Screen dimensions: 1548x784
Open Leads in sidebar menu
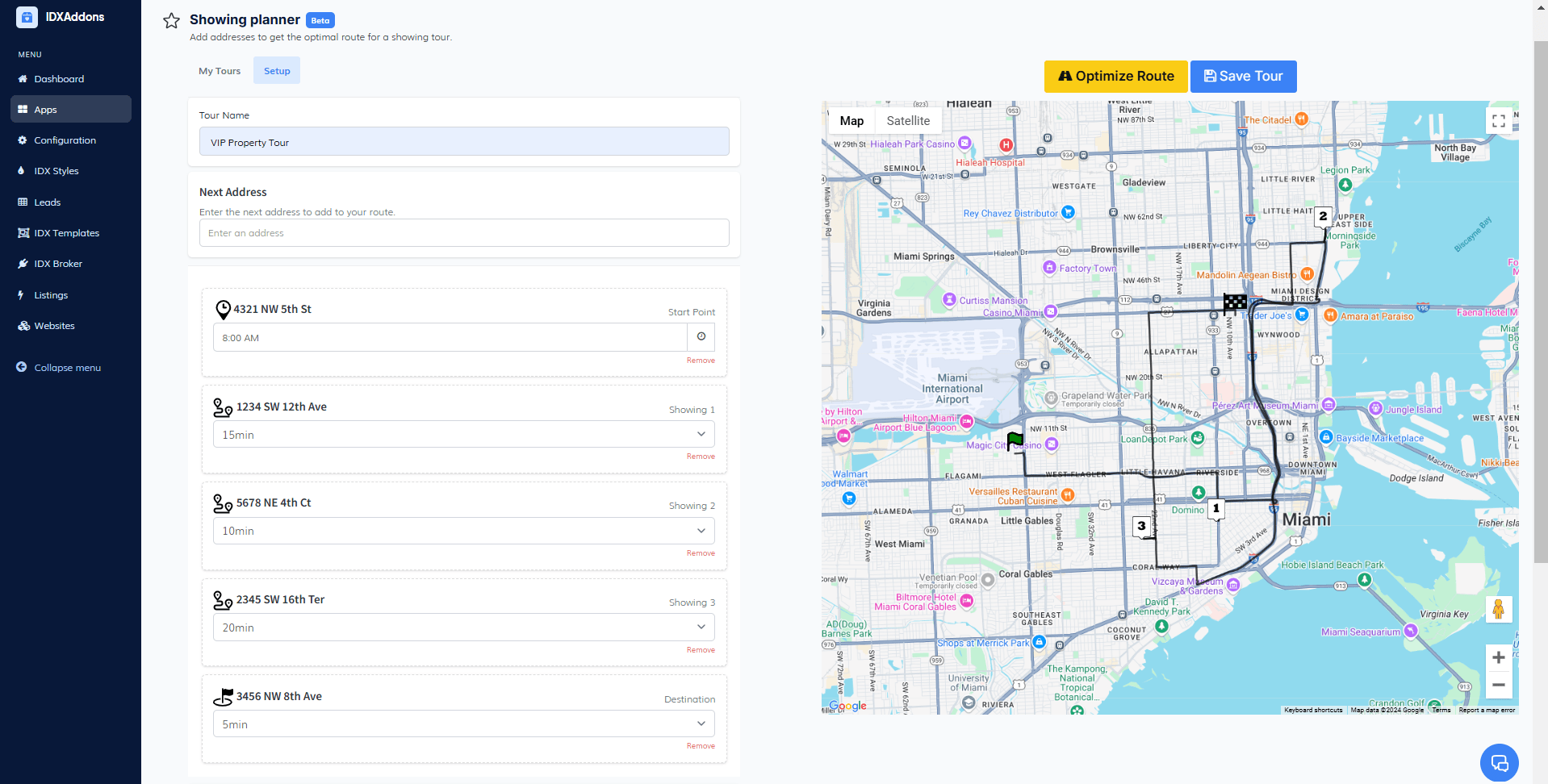(x=48, y=202)
